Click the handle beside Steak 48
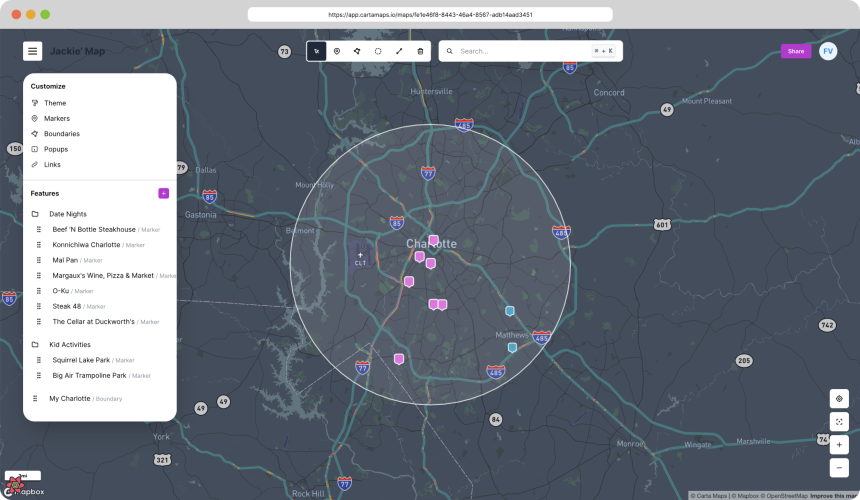The width and height of the screenshot is (860, 500). pyautogui.click(x=39, y=306)
